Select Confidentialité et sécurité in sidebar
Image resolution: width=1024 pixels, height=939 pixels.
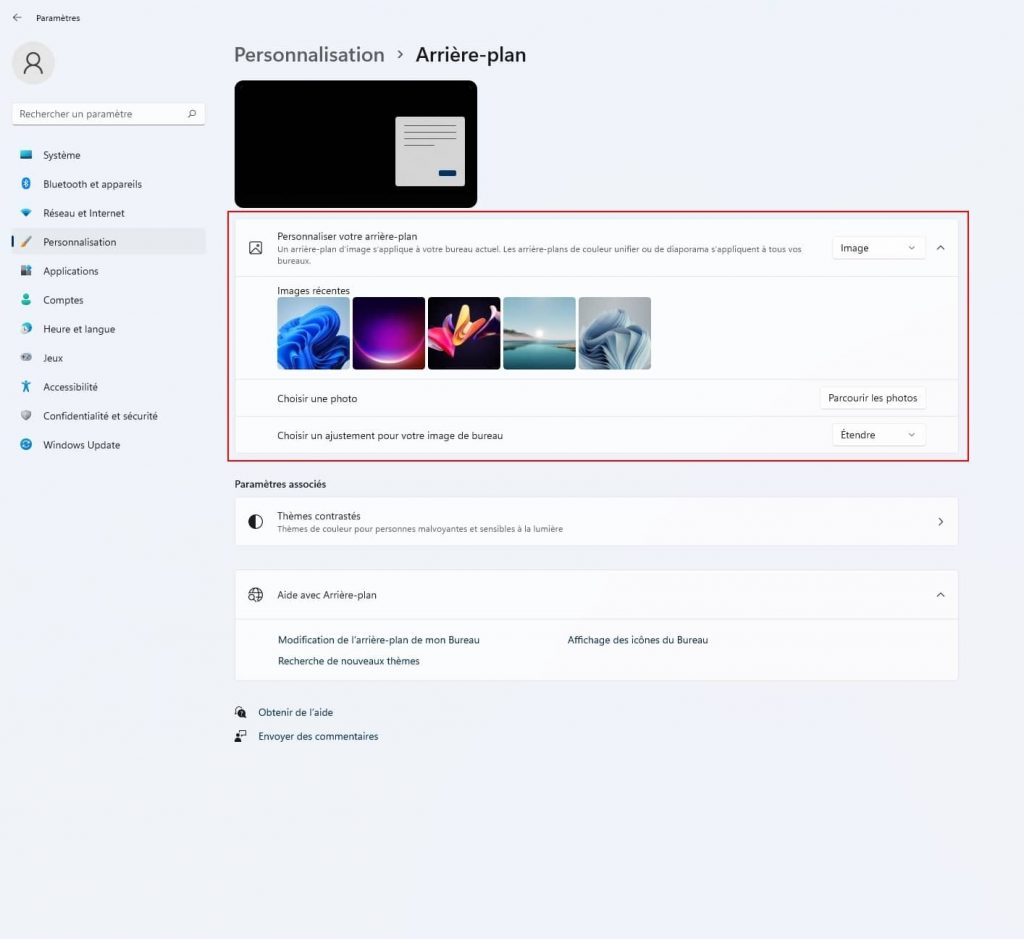[100, 416]
